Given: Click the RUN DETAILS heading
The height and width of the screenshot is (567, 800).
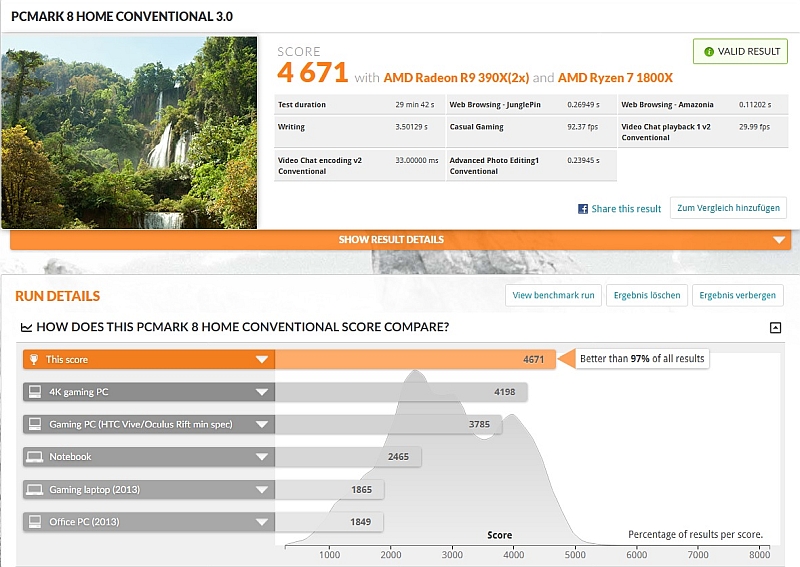Looking at the screenshot, I should (58, 296).
